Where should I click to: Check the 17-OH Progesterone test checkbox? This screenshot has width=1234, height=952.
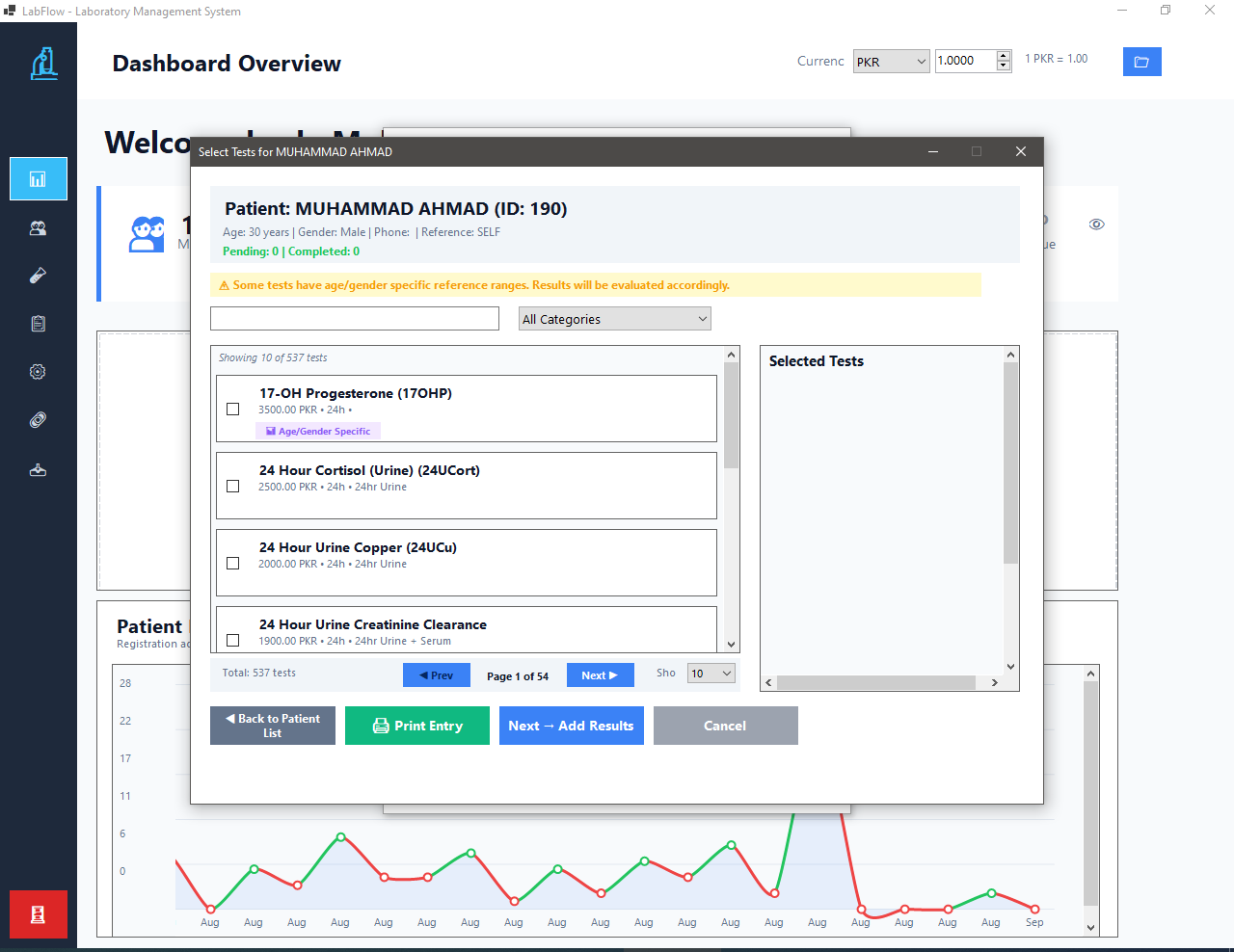[232, 409]
